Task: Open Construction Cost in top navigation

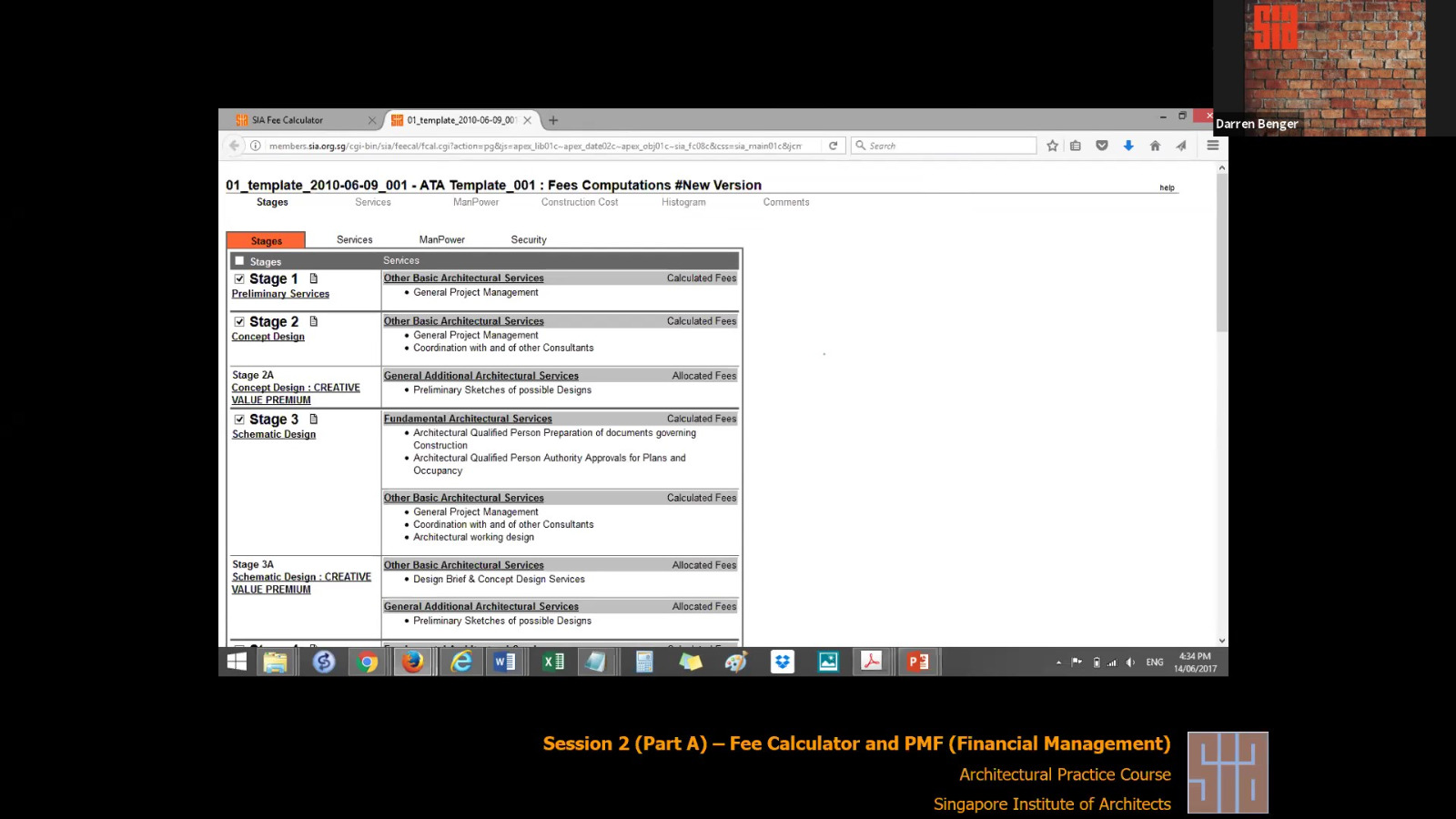Action: [x=580, y=202]
